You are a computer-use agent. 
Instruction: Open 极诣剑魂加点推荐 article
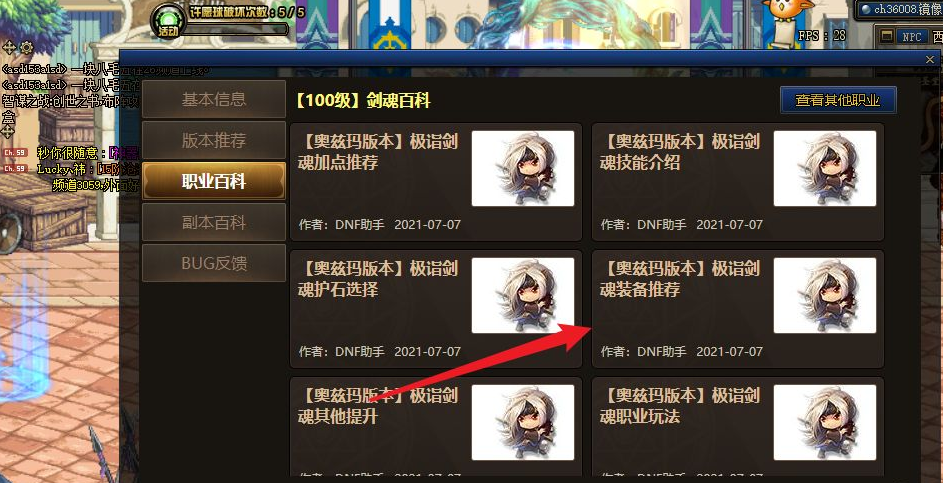point(436,182)
